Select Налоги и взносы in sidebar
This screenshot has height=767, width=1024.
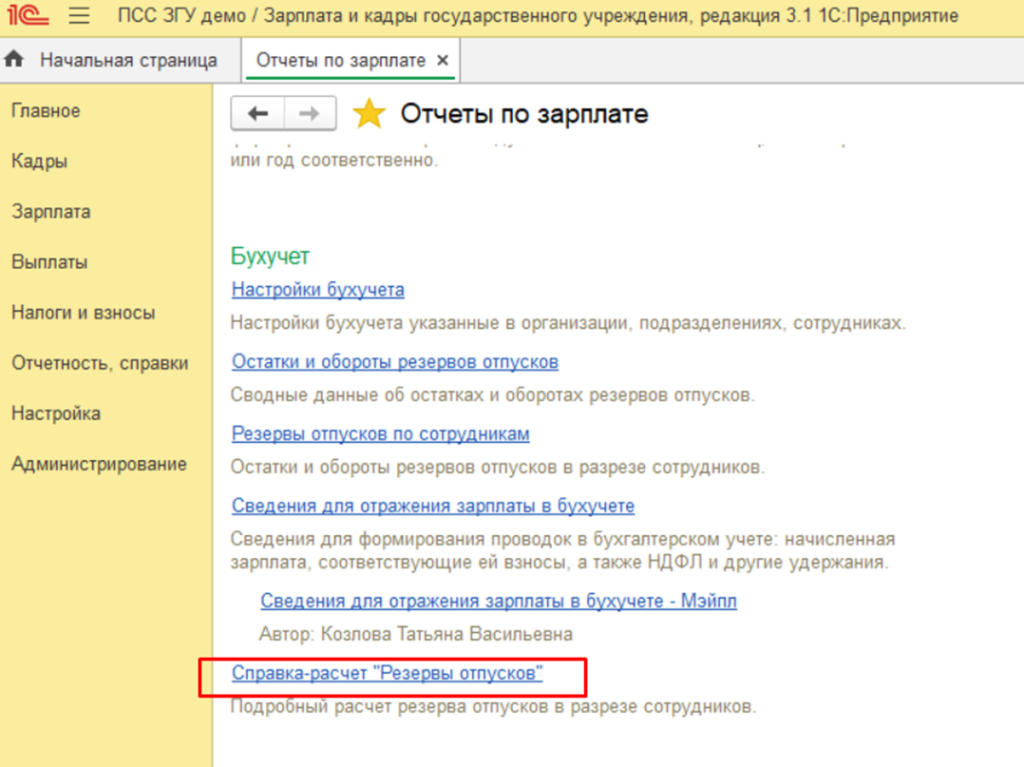[83, 312]
